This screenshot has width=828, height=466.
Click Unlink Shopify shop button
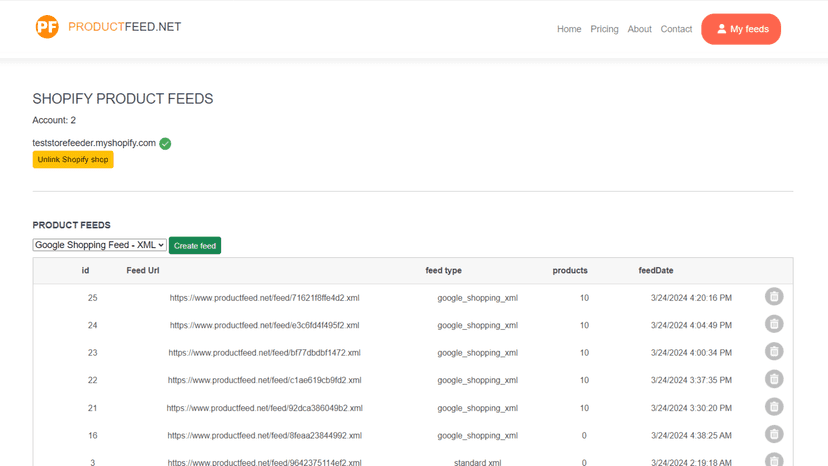73,160
